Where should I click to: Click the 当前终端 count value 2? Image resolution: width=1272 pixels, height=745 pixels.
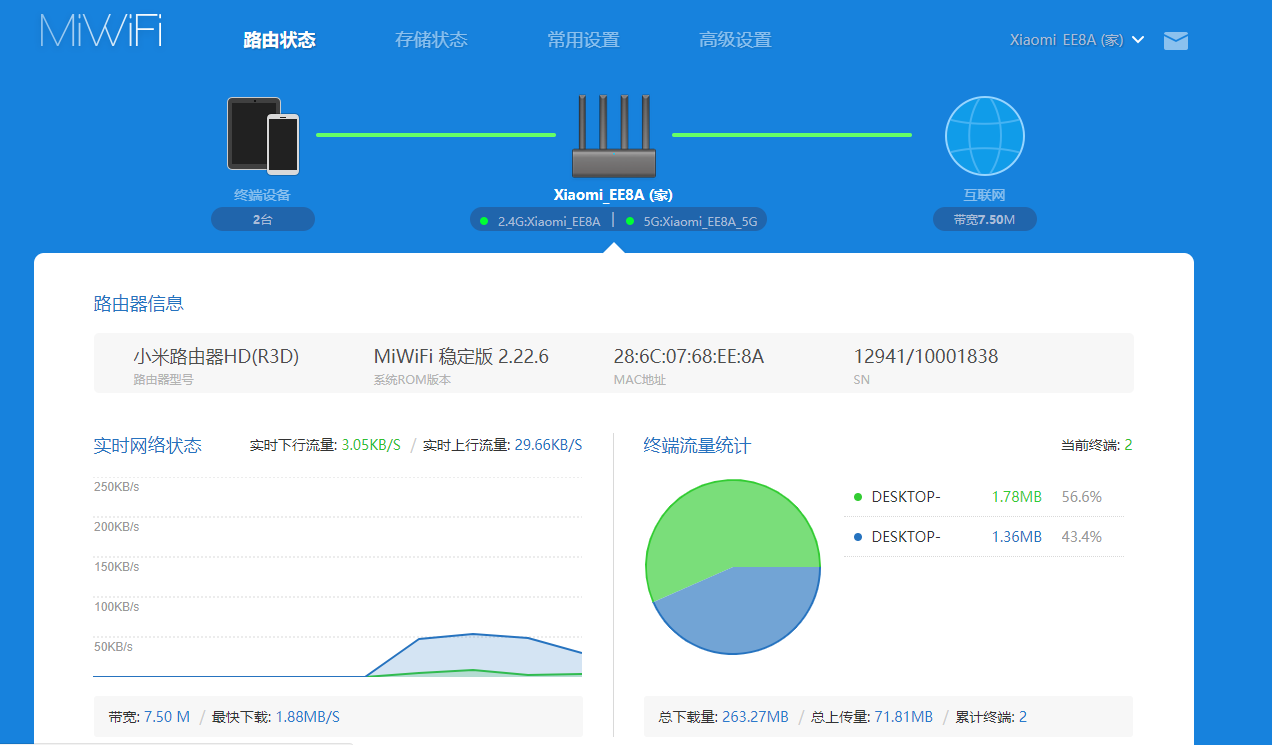point(1128,445)
